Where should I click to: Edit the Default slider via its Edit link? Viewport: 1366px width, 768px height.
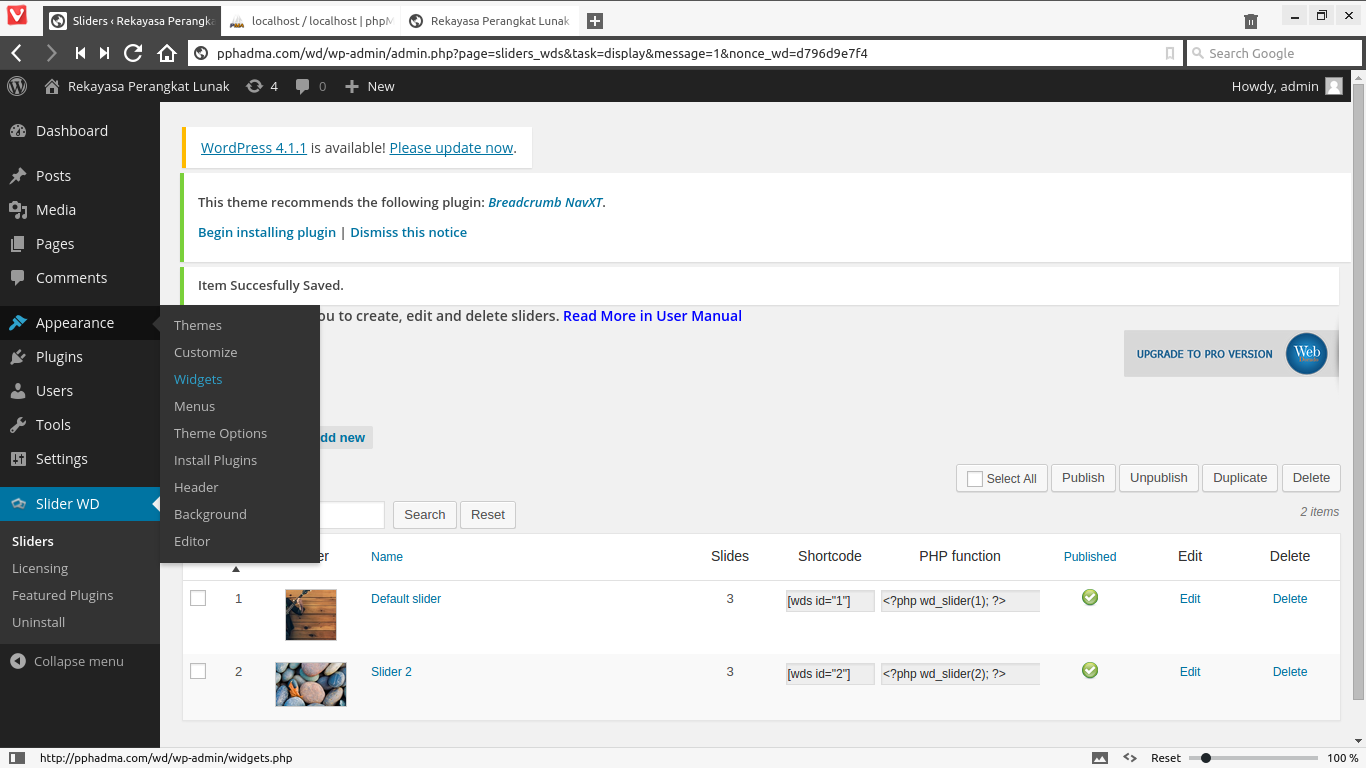point(1190,599)
